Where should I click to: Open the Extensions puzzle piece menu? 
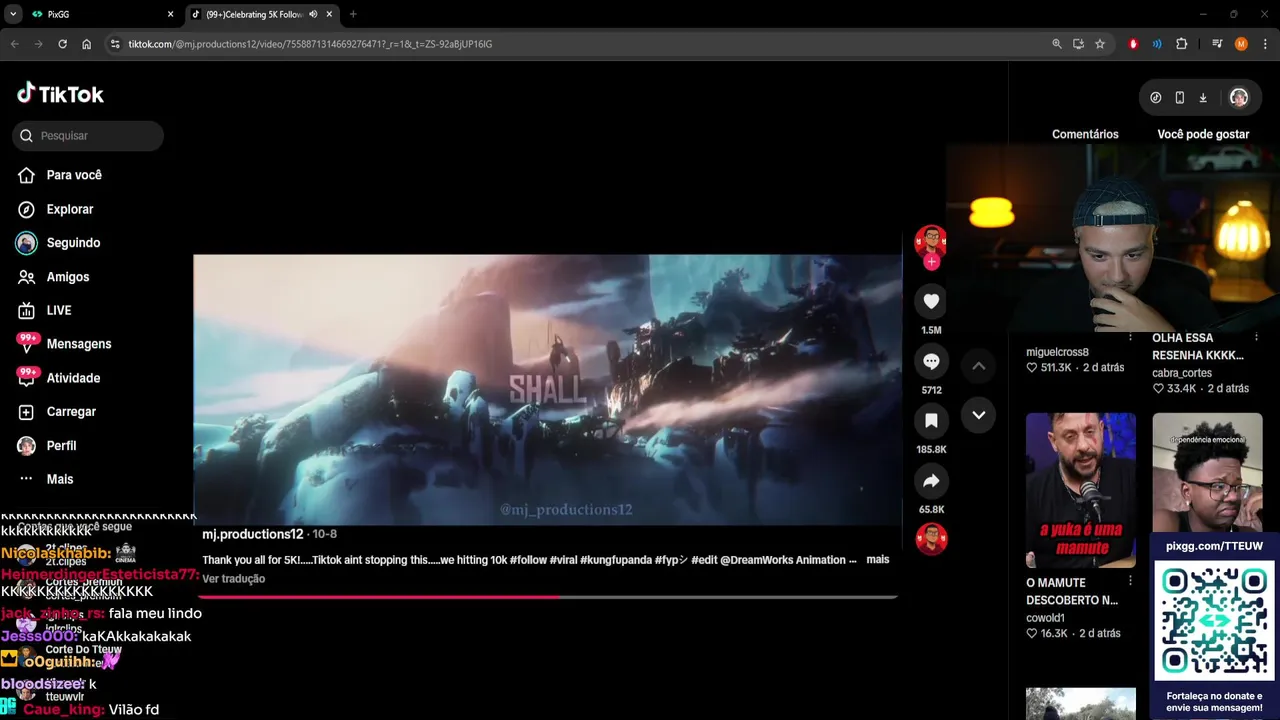[1182, 44]
